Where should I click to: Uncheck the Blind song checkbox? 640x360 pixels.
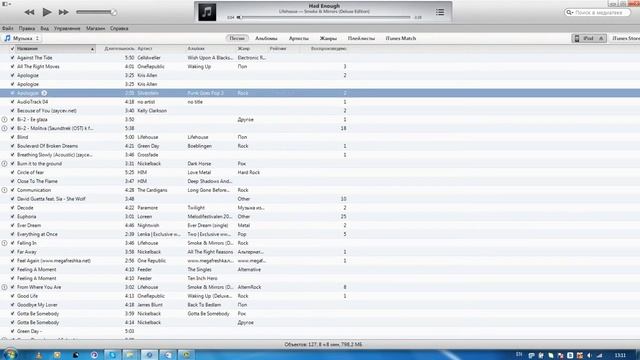pyautogui.click(x=12, y=137)
